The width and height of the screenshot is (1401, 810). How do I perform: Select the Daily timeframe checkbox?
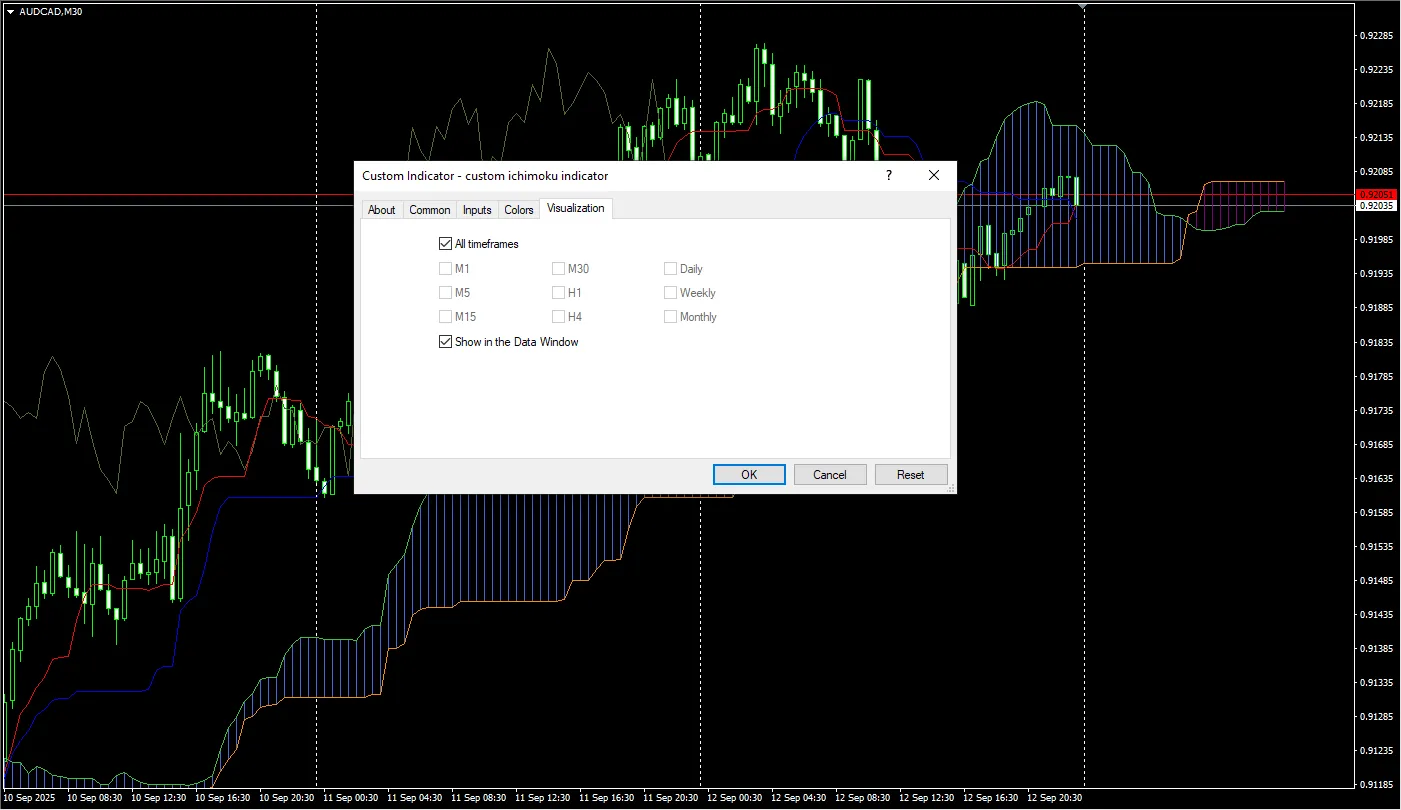(x=670, y=268)
